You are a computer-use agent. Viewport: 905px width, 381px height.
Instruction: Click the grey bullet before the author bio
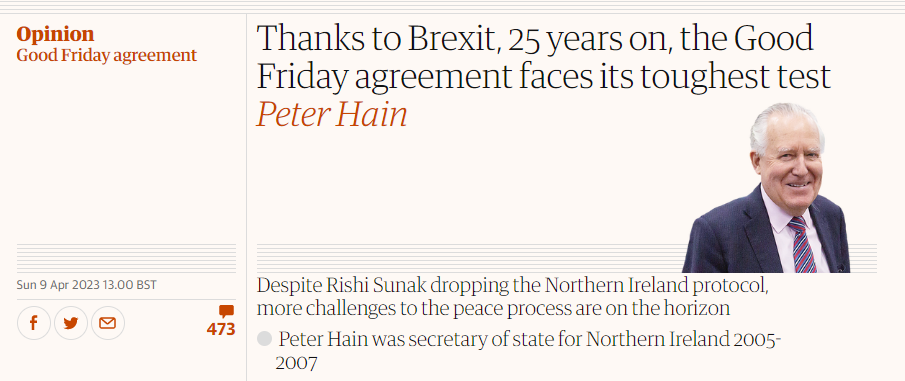pos(264,339)
